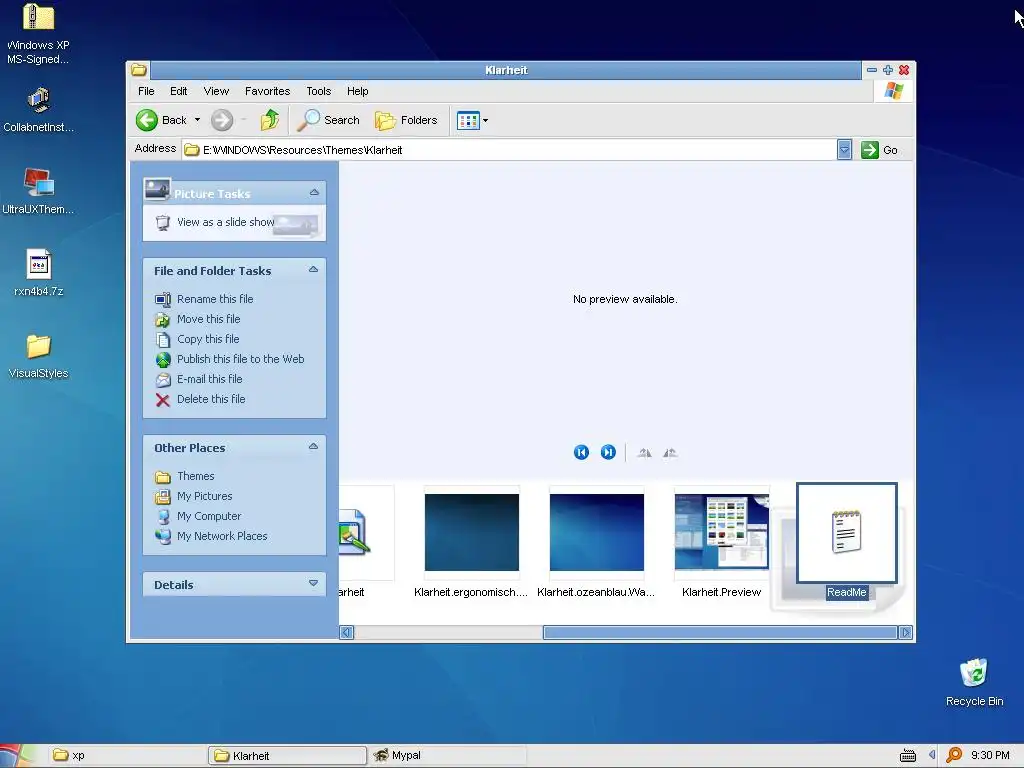Open the Tools menu
1024x768 pixels.
tap(319, 91)
